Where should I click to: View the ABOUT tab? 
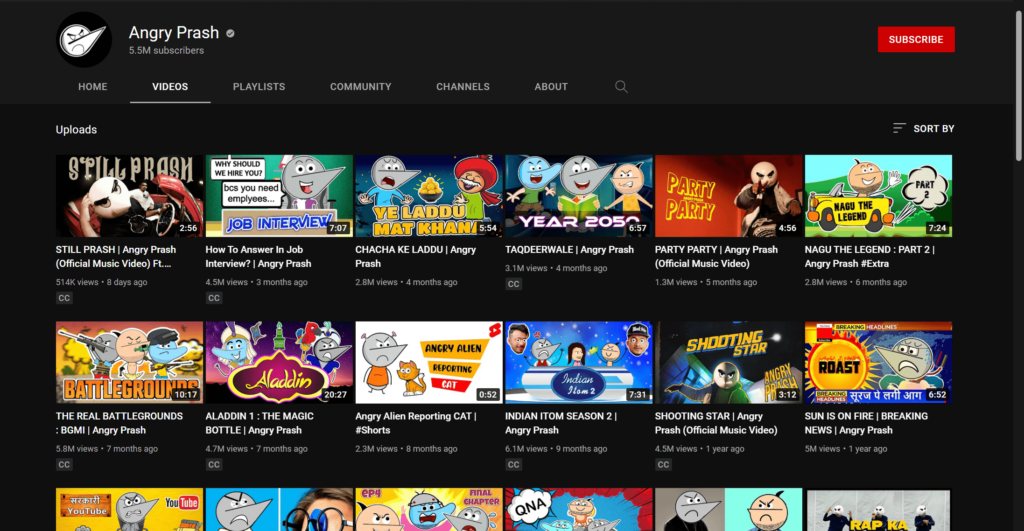tap(551, 86)
